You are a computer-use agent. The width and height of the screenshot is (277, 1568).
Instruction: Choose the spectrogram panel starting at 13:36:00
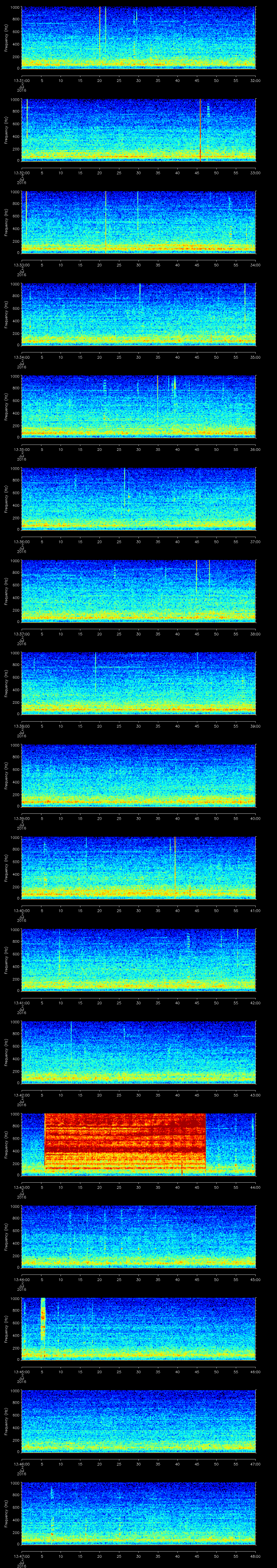(138, 499)
